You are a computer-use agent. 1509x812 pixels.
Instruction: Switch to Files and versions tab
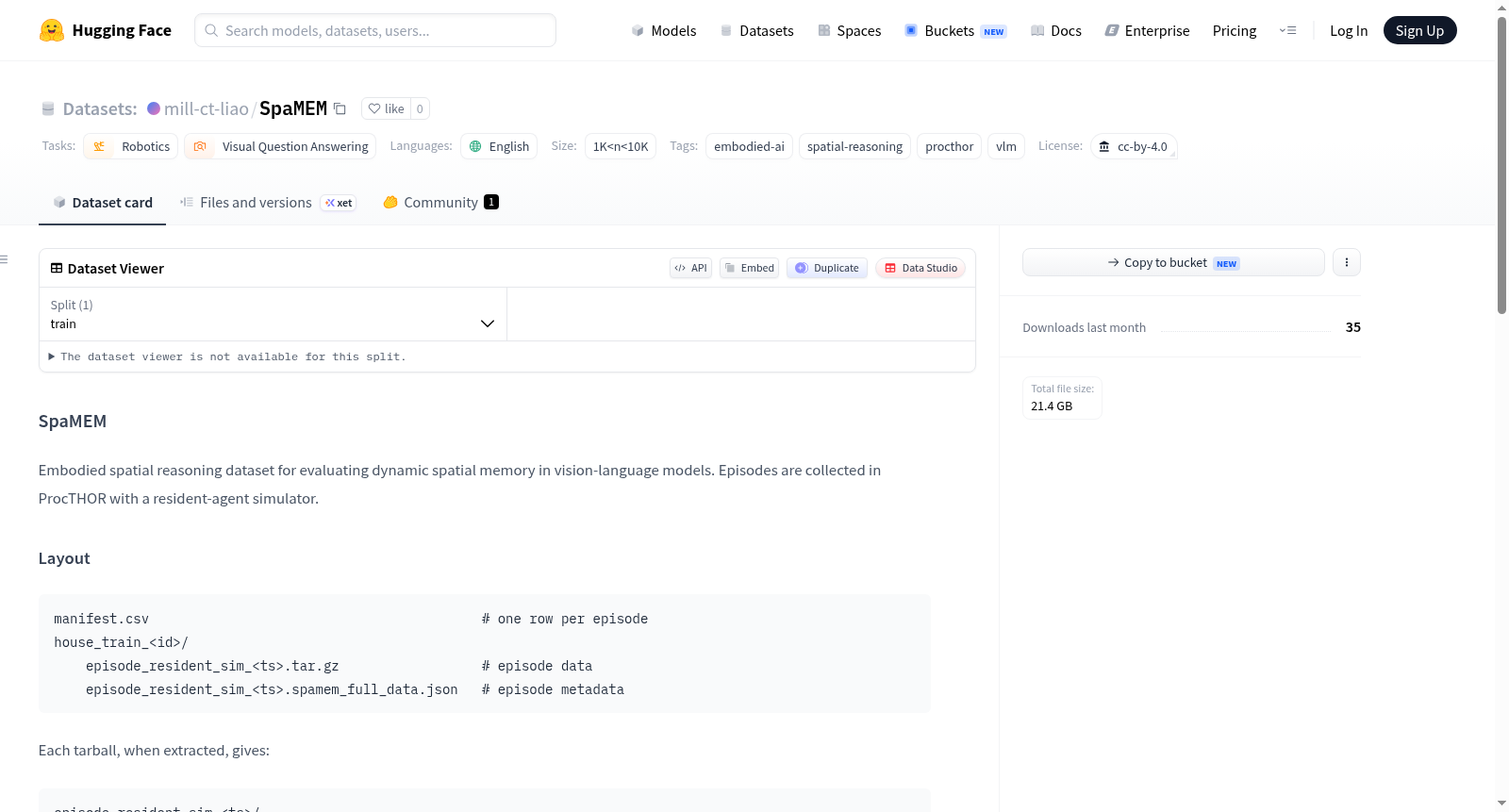(x=268, y=202)
